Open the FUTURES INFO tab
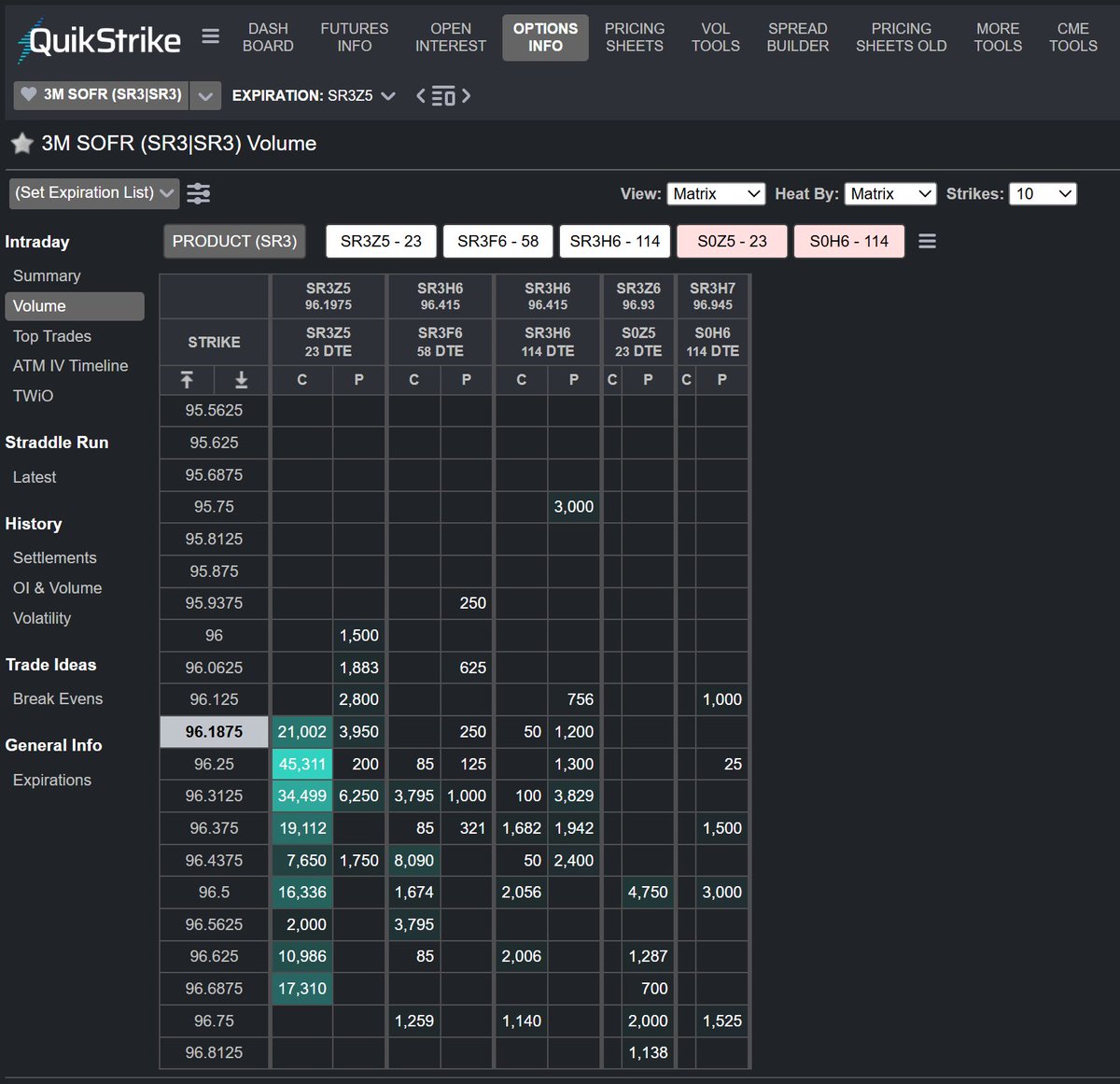The image size is (1120, 1084). 355,37
